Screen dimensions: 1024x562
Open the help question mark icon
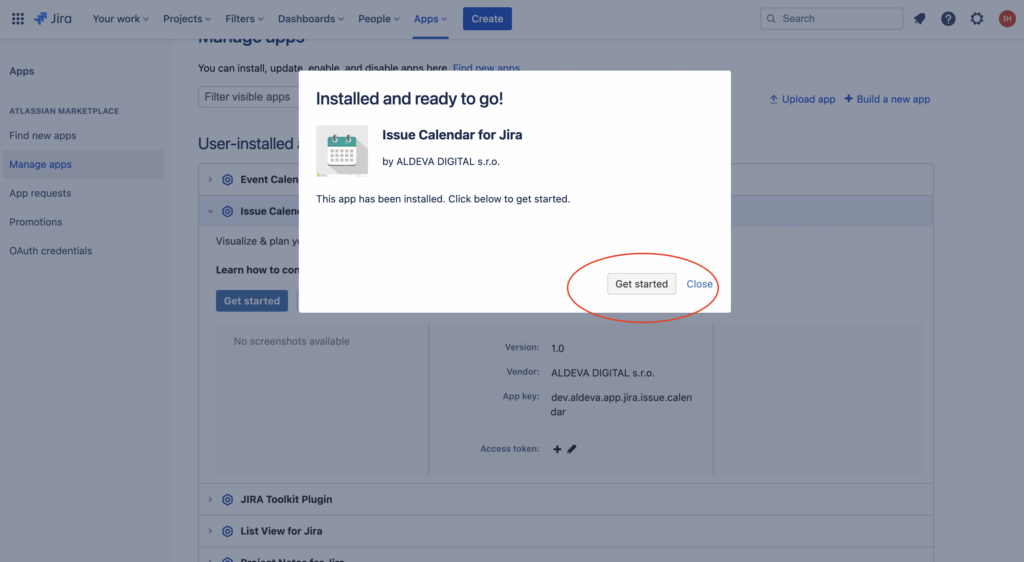tap(948, 19)
